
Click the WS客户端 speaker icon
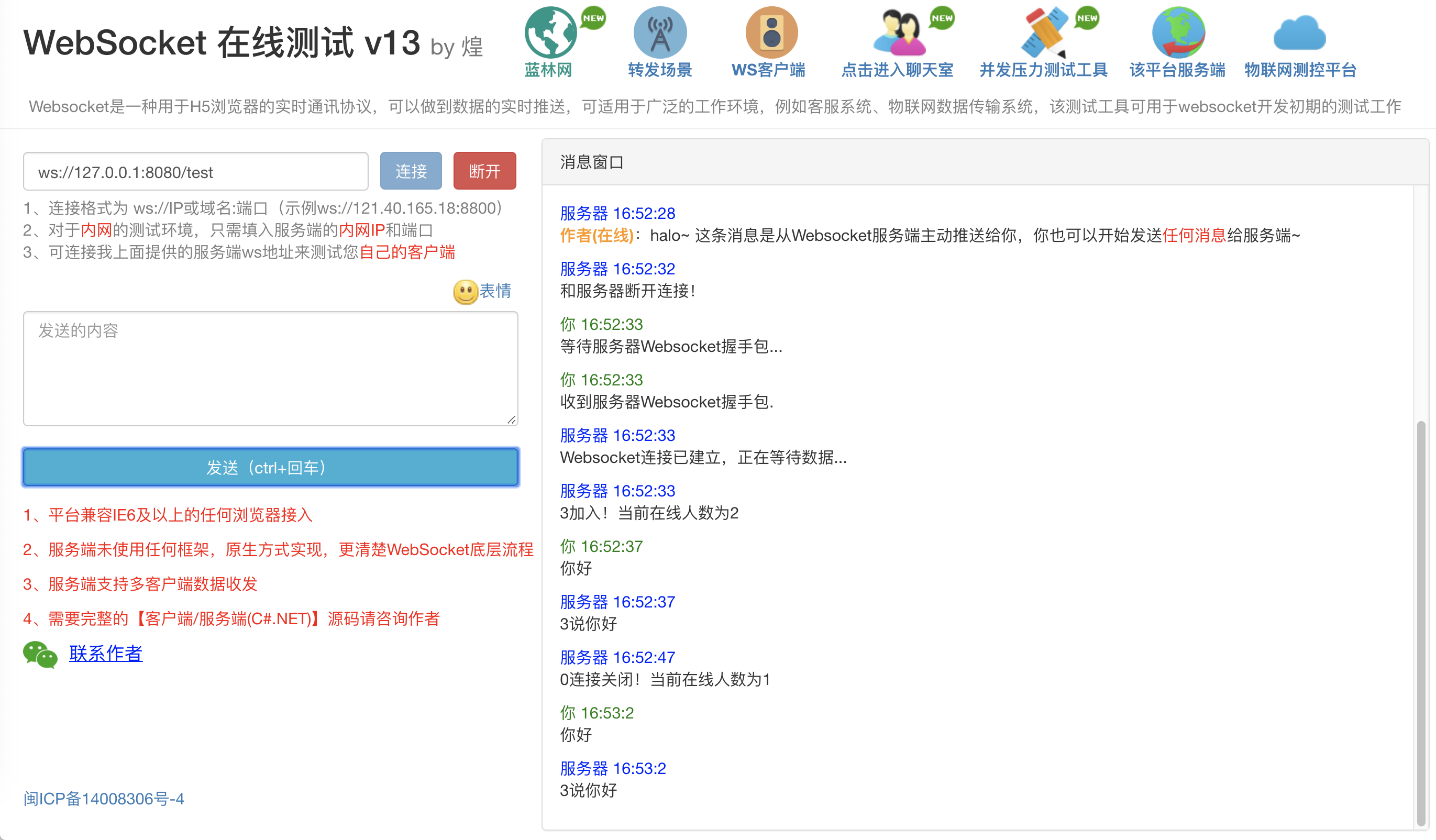tap(771, 32)
